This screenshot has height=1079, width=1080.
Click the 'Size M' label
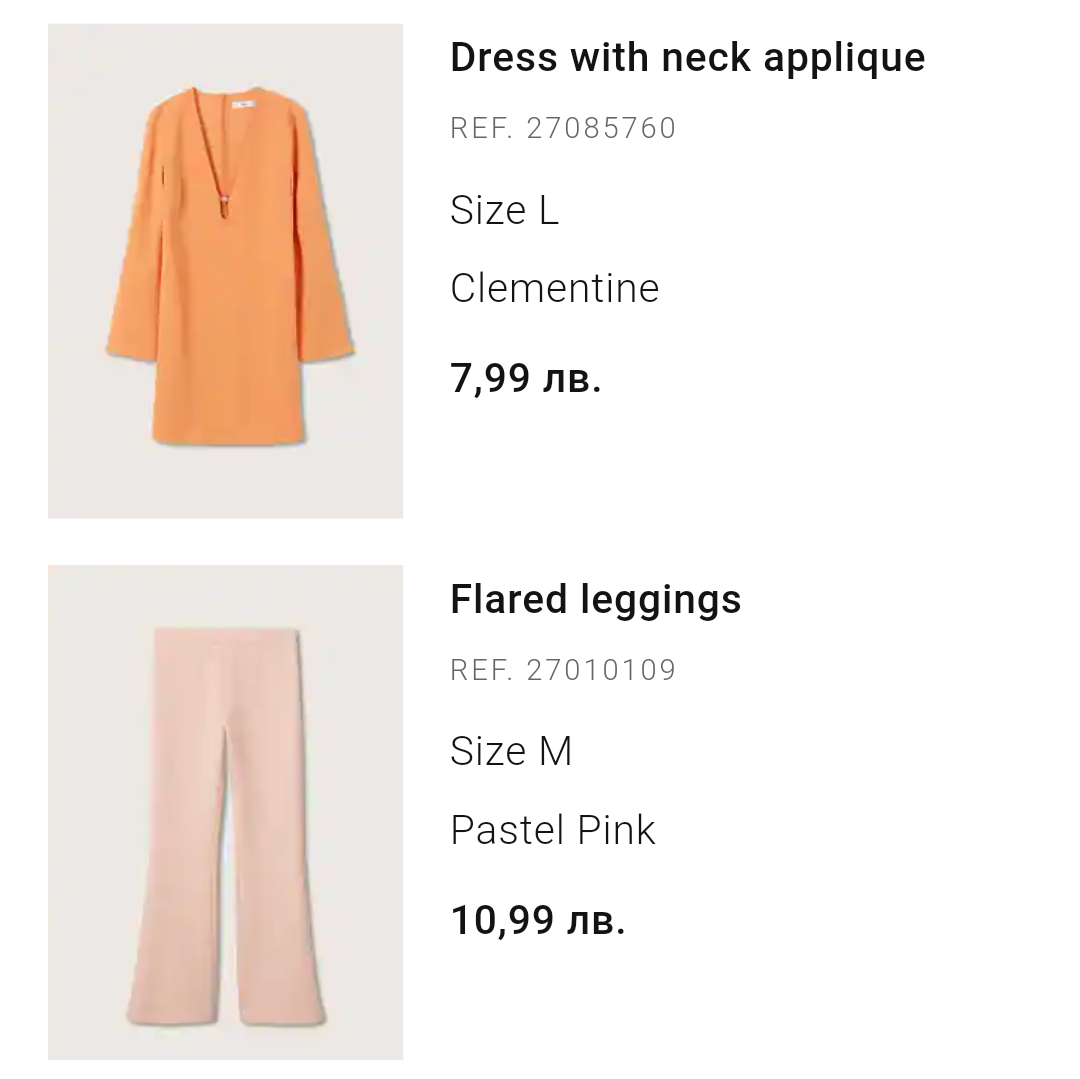(x=511, y=751)
